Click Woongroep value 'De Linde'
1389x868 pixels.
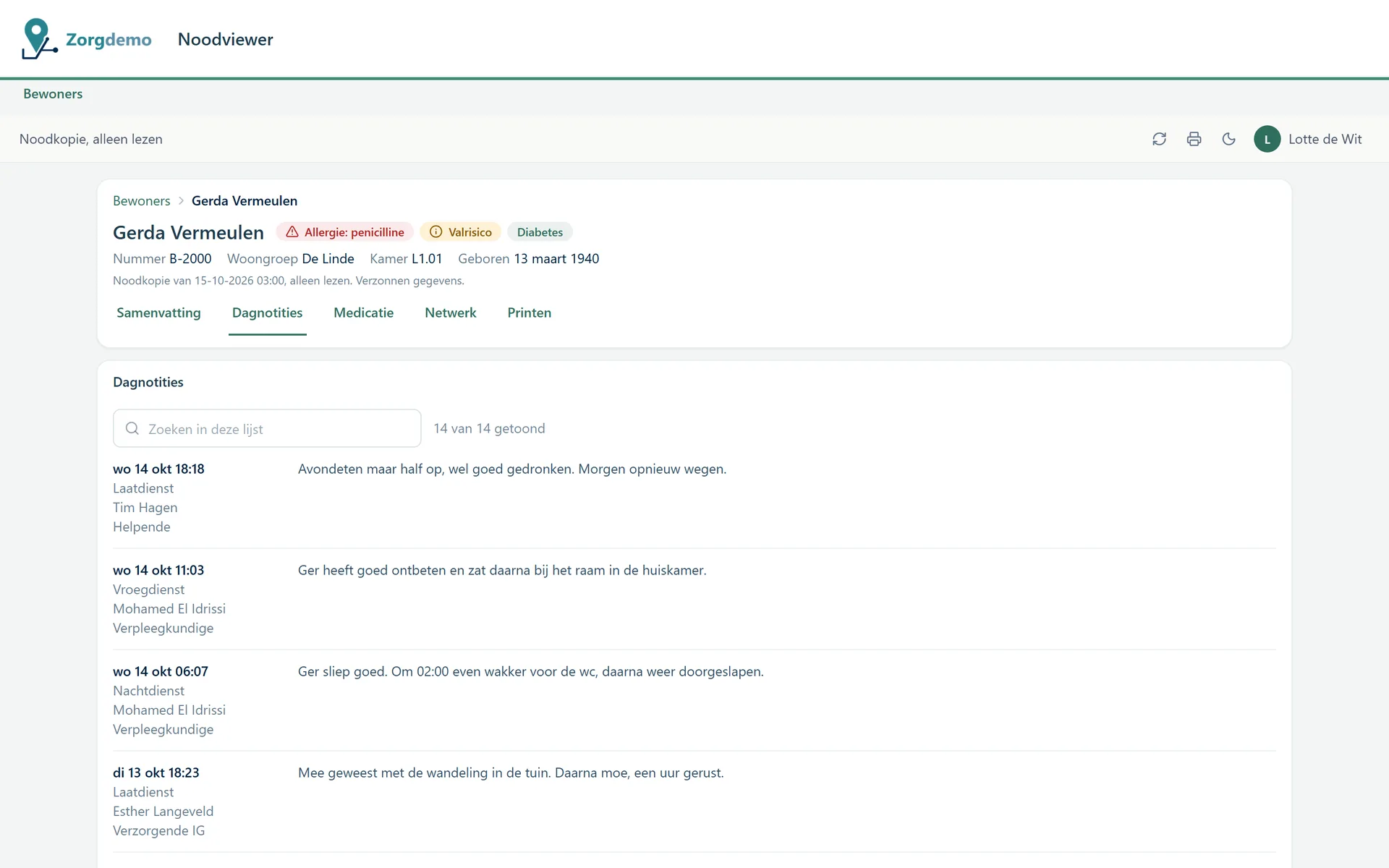pos(328,259)
